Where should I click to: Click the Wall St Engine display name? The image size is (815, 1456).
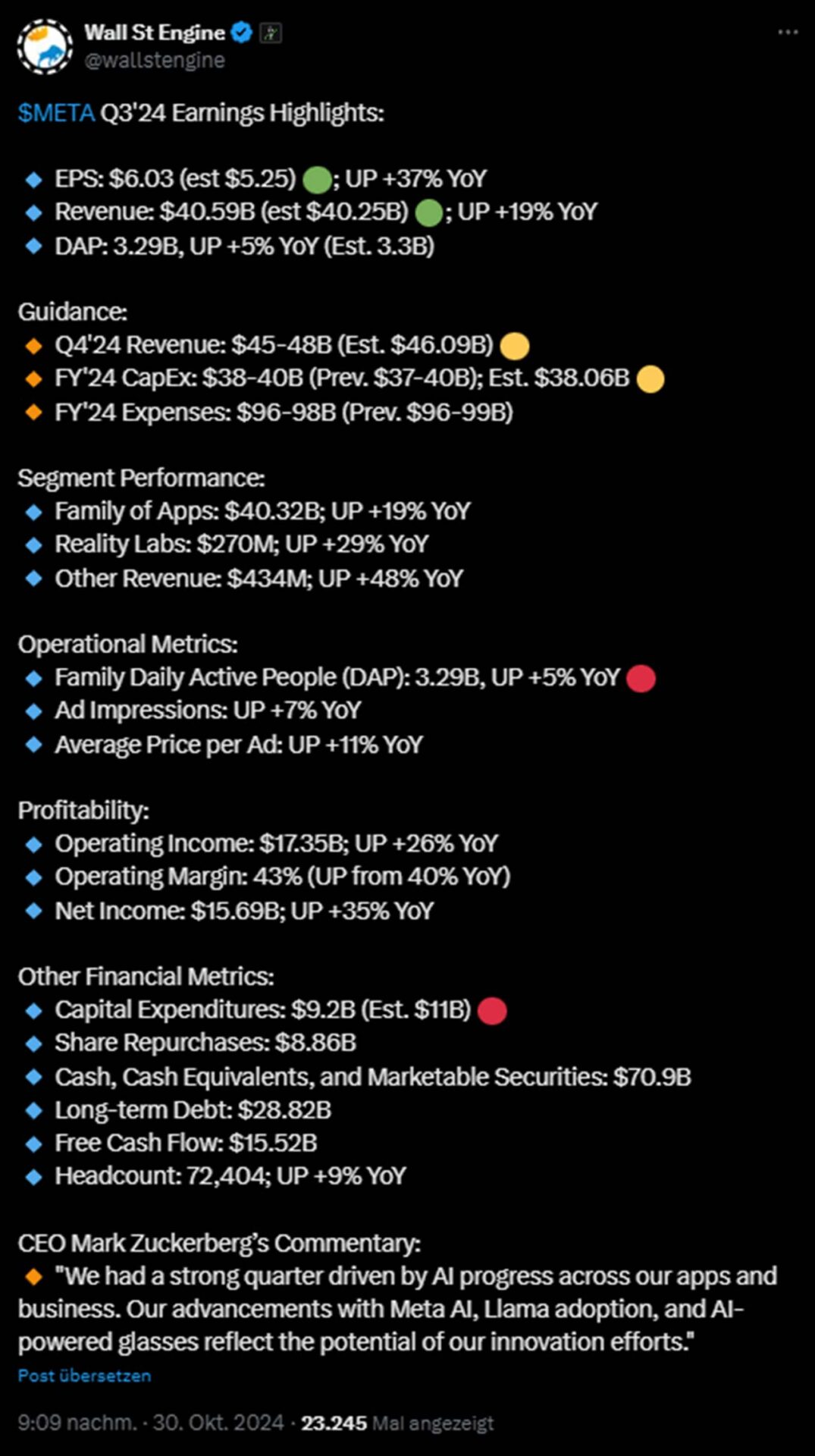point(154,33)
